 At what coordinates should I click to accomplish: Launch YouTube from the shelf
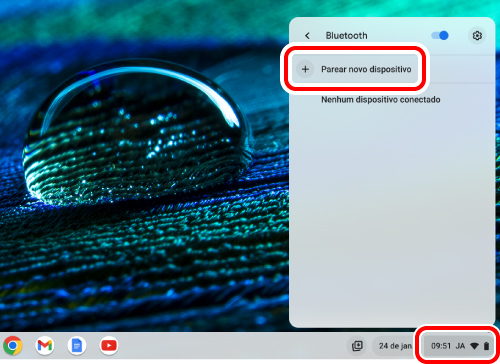109,346
